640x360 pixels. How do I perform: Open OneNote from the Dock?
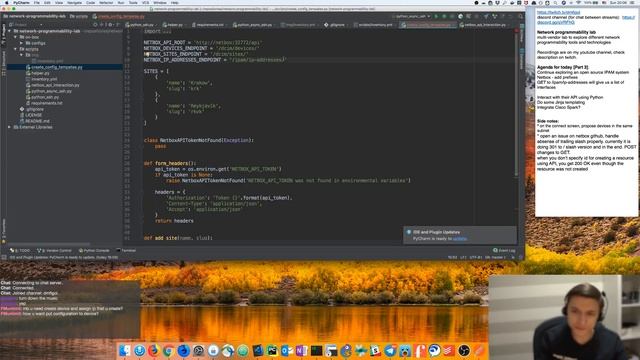302,350
